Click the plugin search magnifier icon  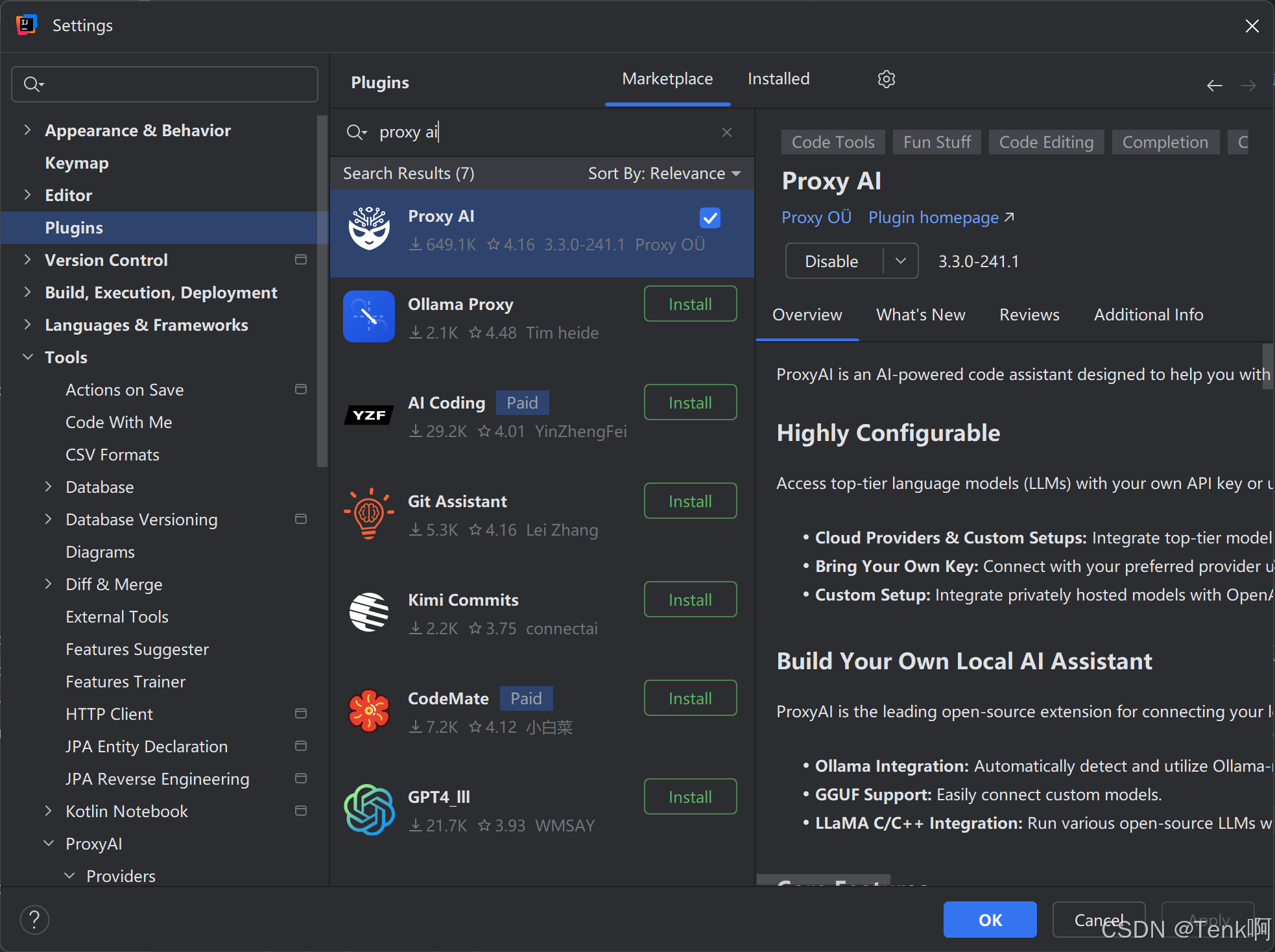pos(356,132)
